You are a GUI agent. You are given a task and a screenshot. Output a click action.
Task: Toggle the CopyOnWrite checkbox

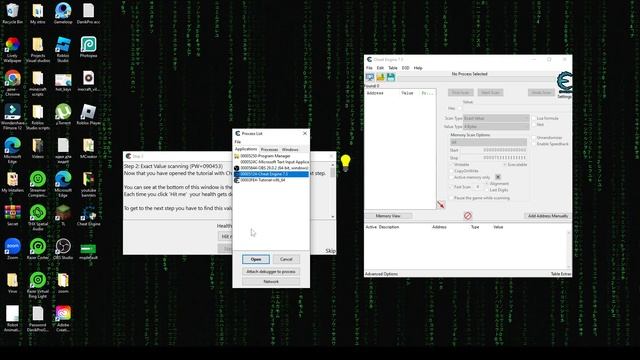[451, 171]
